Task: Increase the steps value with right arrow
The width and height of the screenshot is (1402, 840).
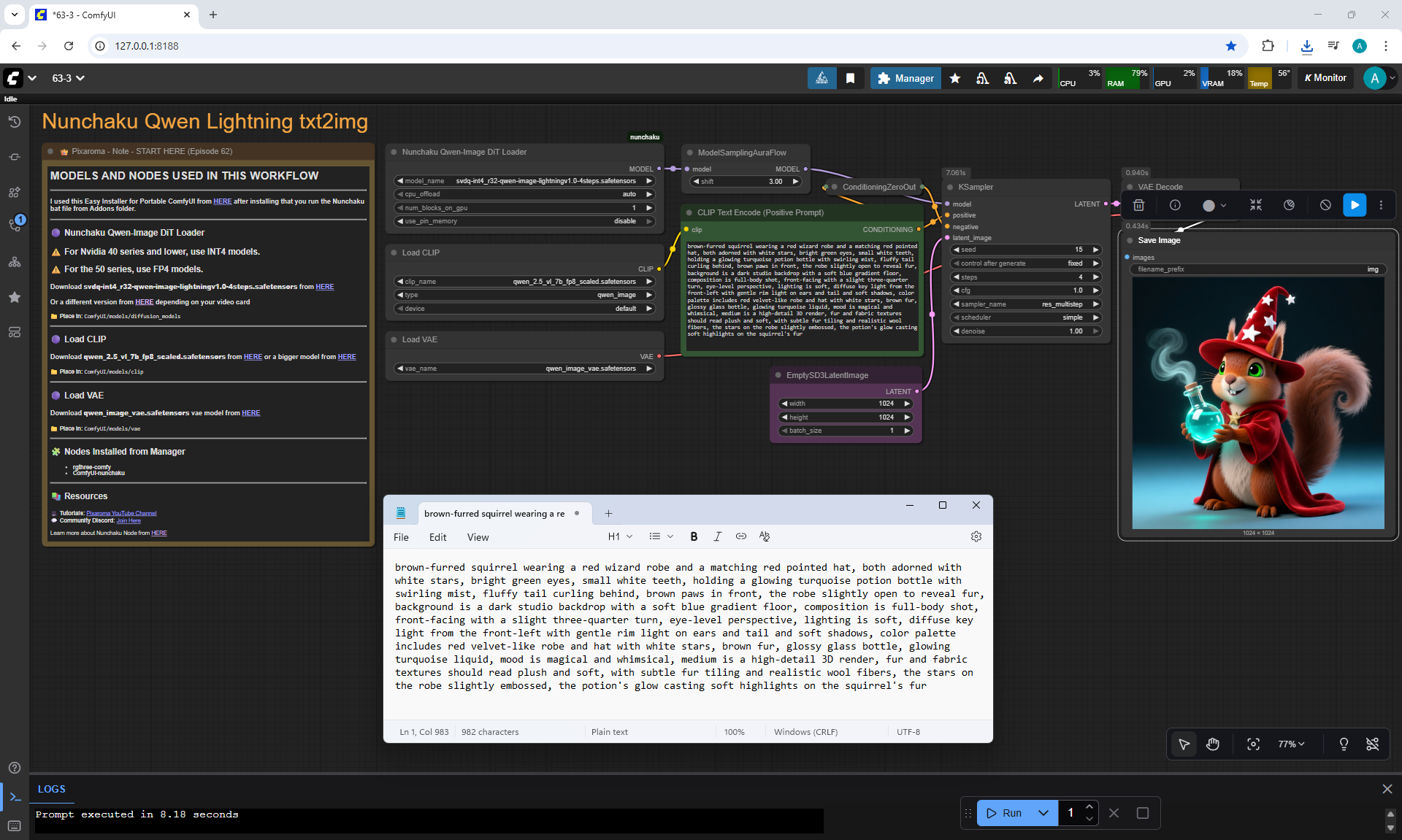Action: pos(1095,277)
